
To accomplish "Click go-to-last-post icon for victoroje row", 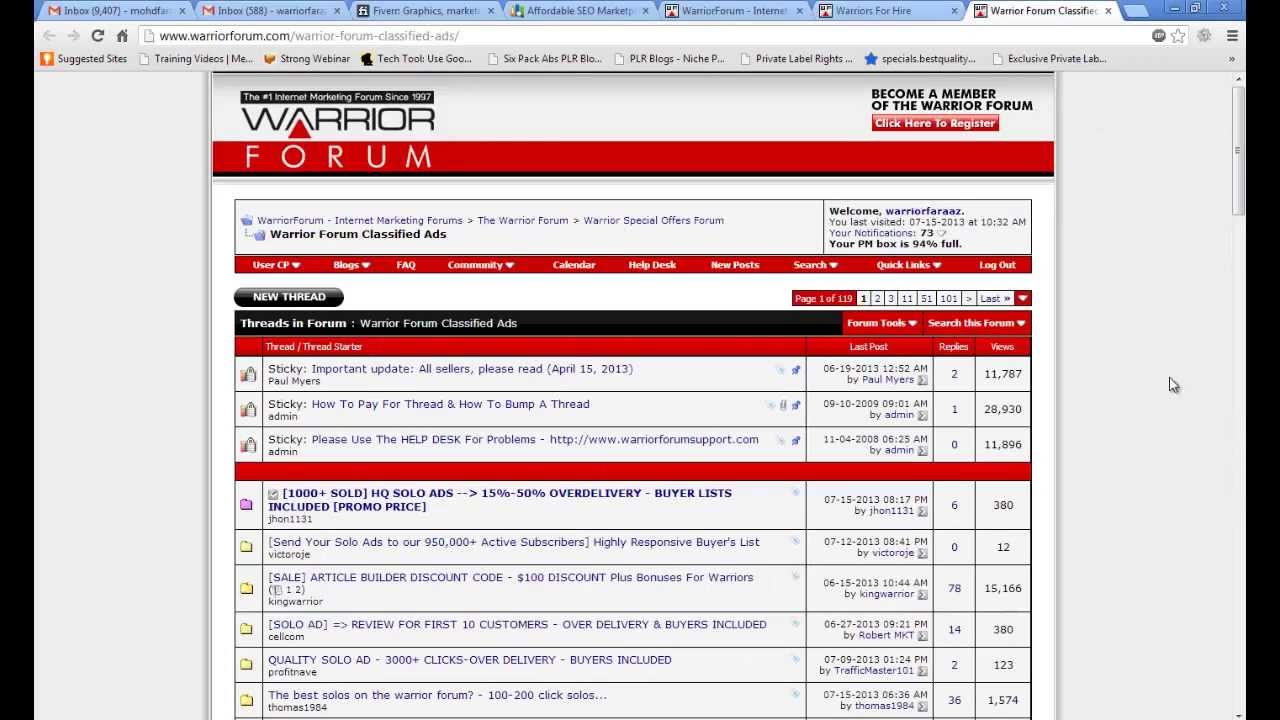I will pyautogui.click(x=922, y=553).
